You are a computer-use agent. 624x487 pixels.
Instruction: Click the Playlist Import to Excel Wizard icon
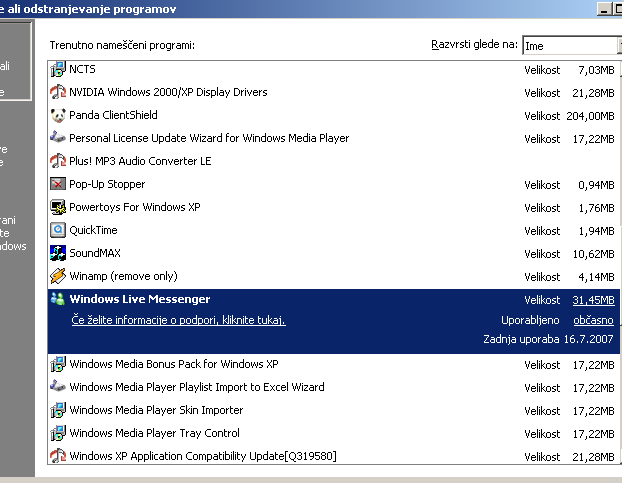(58, 386)
